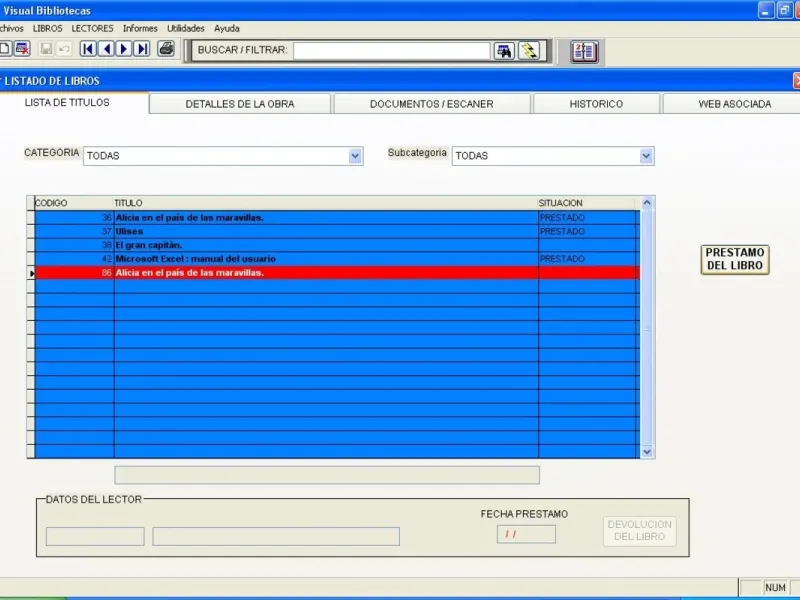The width and height of the screenshot is (800, 600).
Task: Click the BUSCAR / FILTRAR text field
Action: pos(391,51)
